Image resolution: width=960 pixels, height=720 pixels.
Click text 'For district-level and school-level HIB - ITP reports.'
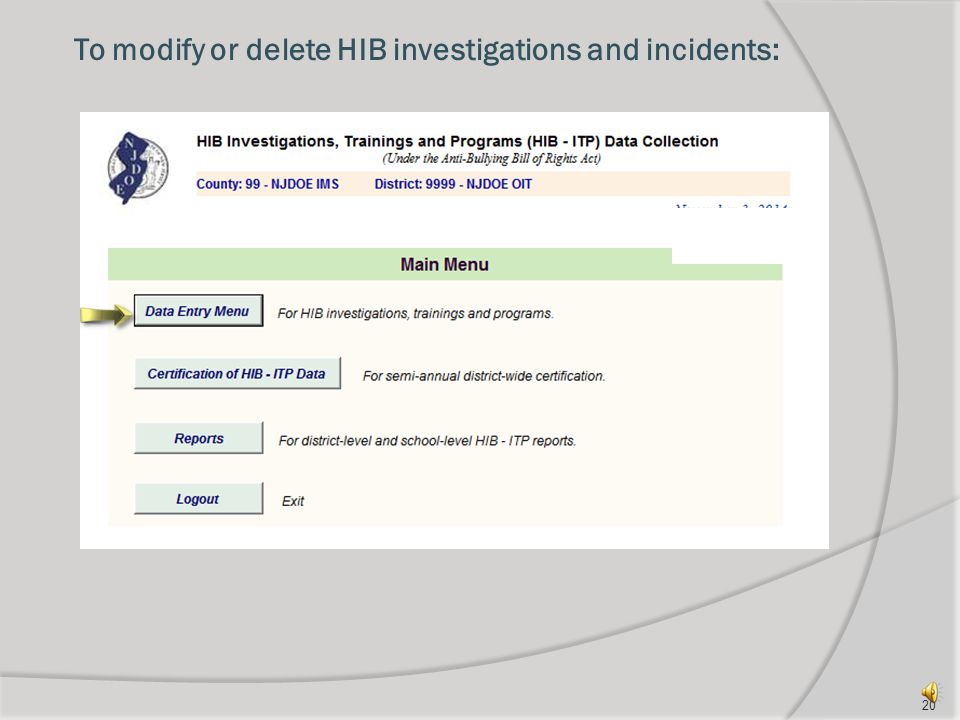pyautogui.click(x=427, y=441)
